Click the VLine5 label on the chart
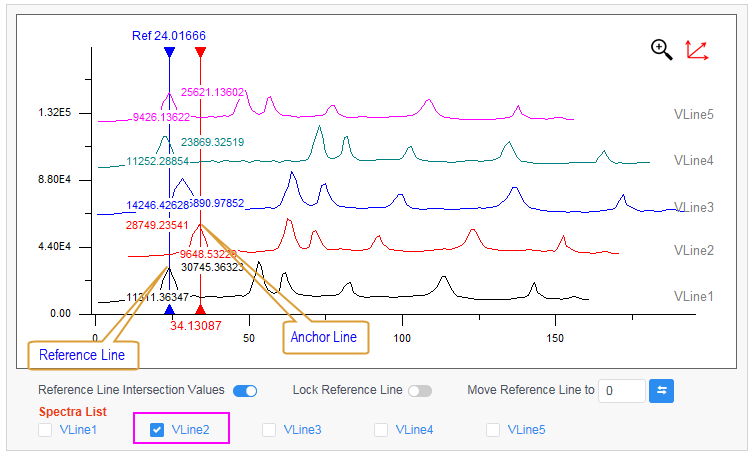This screenshot has height=457, width=751. pyautogui.click(x=693, y=114)
